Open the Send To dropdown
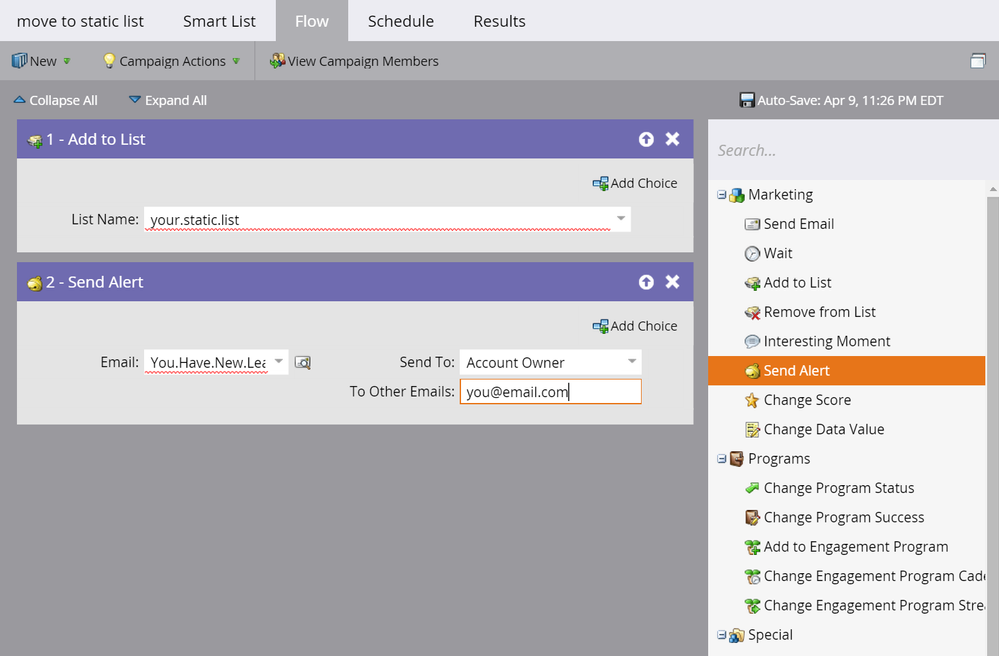 pyautogui.click(x=631, y=362)
